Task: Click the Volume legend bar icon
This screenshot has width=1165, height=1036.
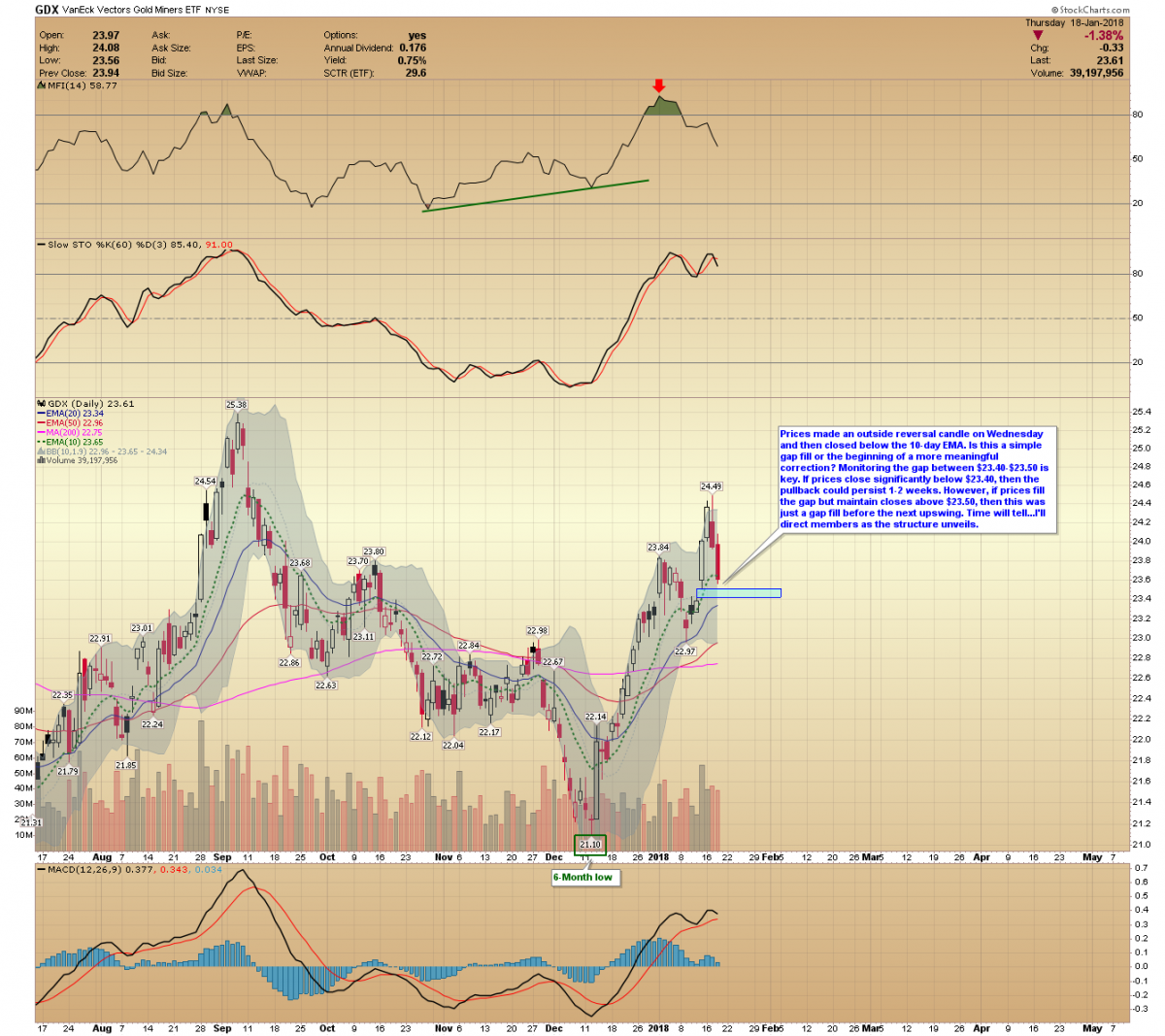Action: [x=41, y=460]
